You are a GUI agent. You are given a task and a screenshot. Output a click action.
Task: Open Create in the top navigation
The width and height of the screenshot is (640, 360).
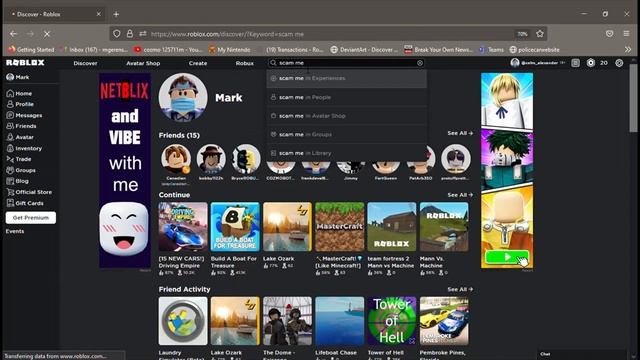click(198, 63)
